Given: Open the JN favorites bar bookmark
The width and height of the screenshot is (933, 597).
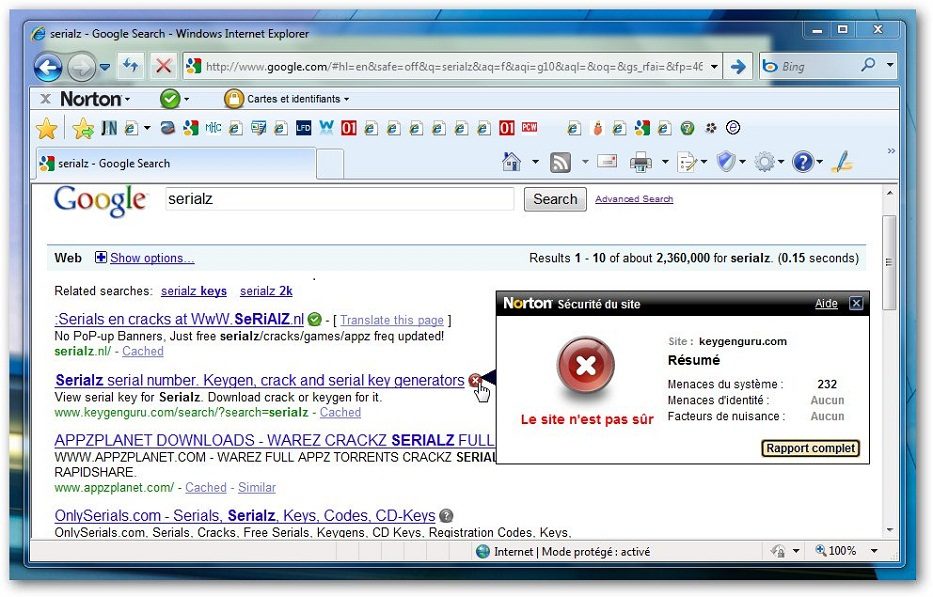Looking at the screenshot, I should point(109,128).
